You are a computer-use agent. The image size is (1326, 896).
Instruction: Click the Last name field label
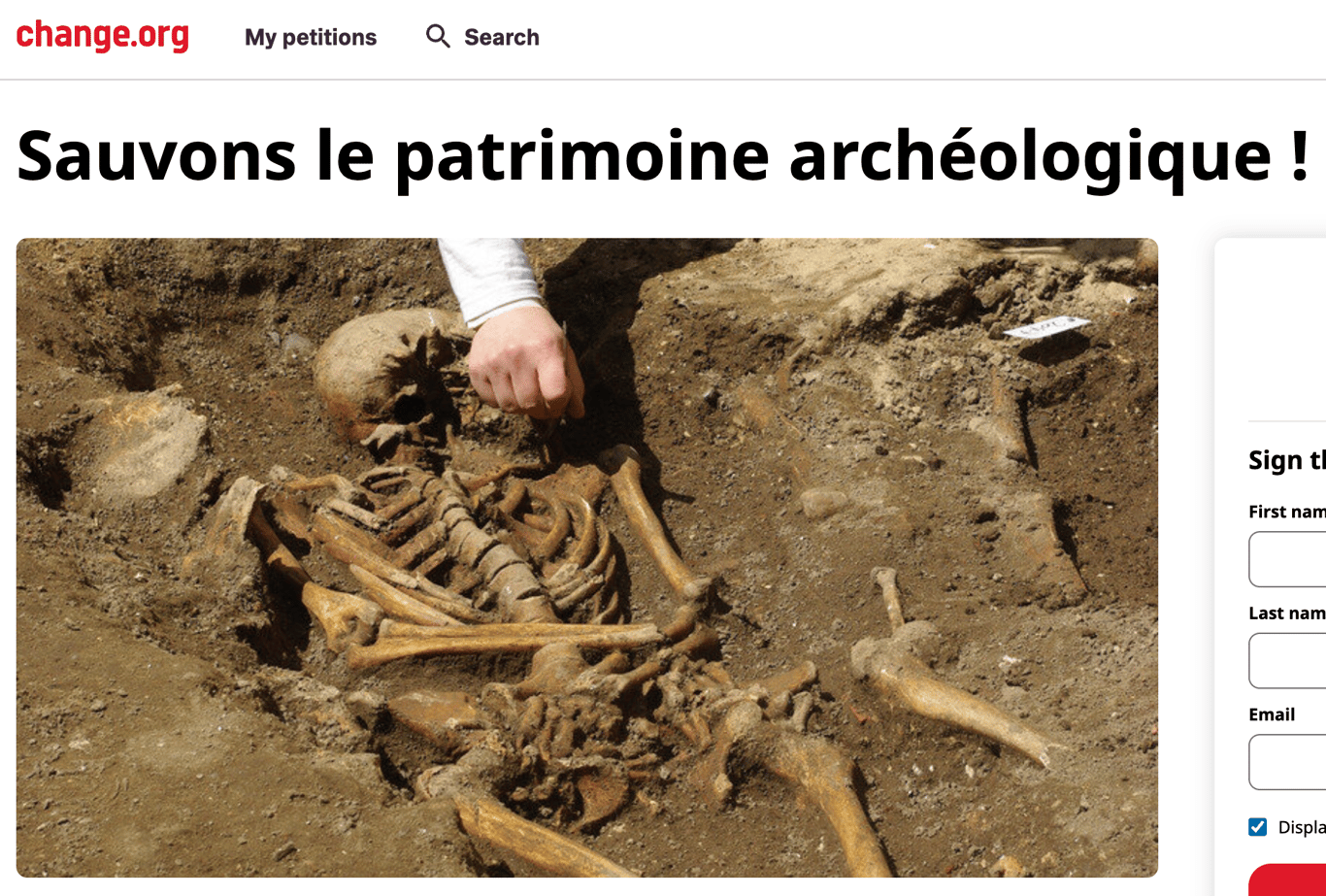1287,613
